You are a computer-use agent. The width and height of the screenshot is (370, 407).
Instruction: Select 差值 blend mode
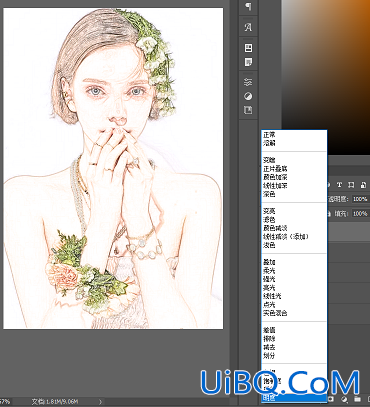(x=269, y=330)
